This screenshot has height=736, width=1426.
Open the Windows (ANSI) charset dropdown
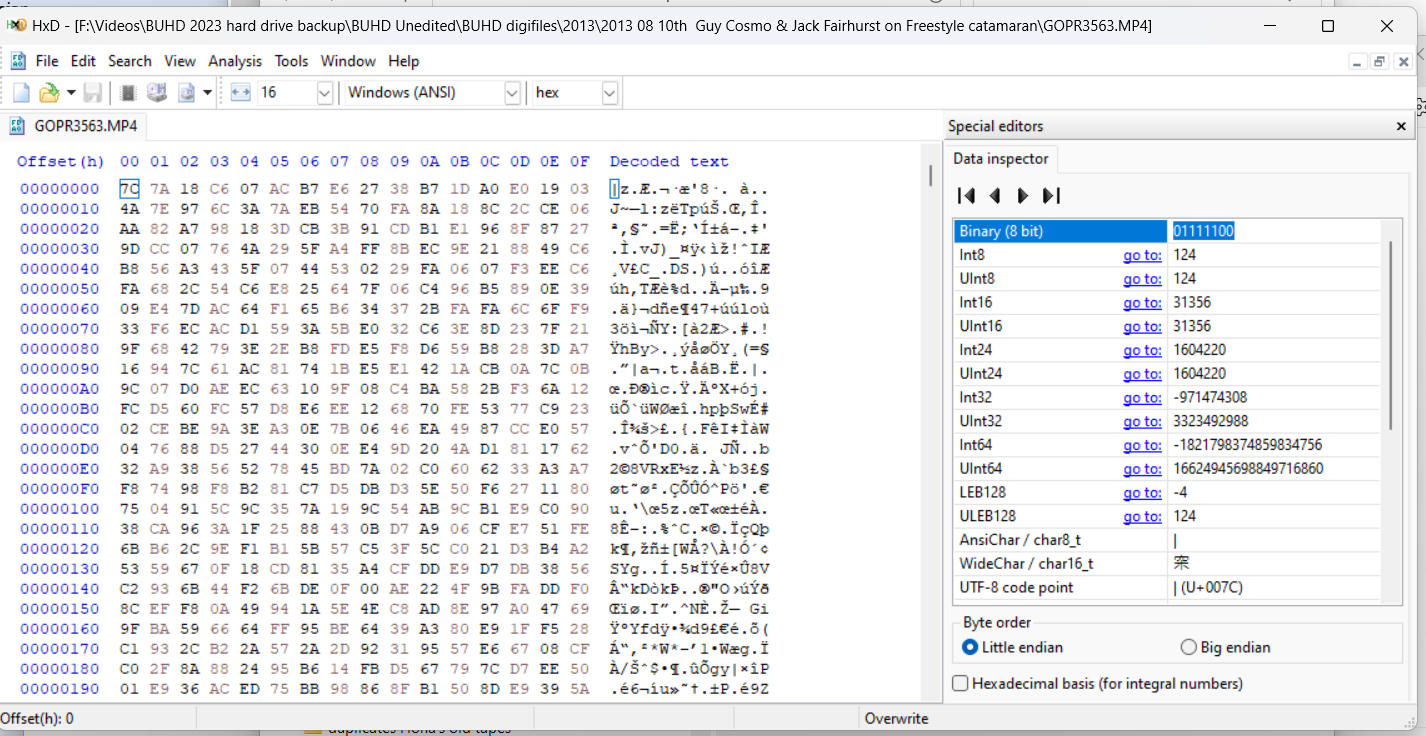433,93
